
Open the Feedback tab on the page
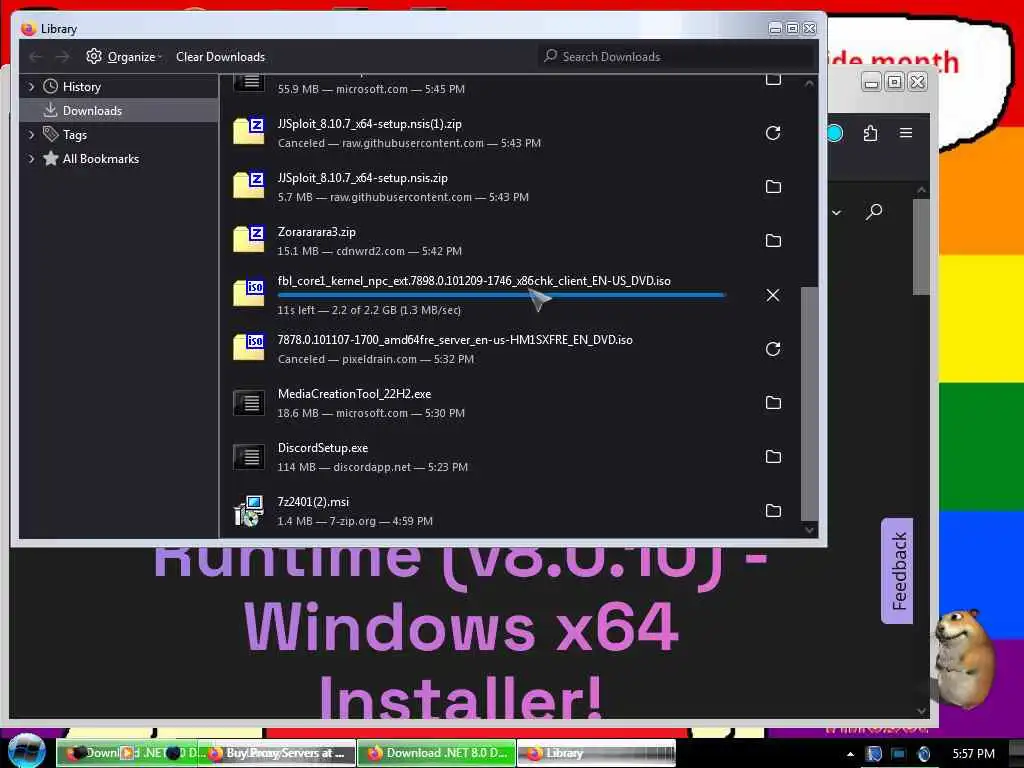(898, 571)
